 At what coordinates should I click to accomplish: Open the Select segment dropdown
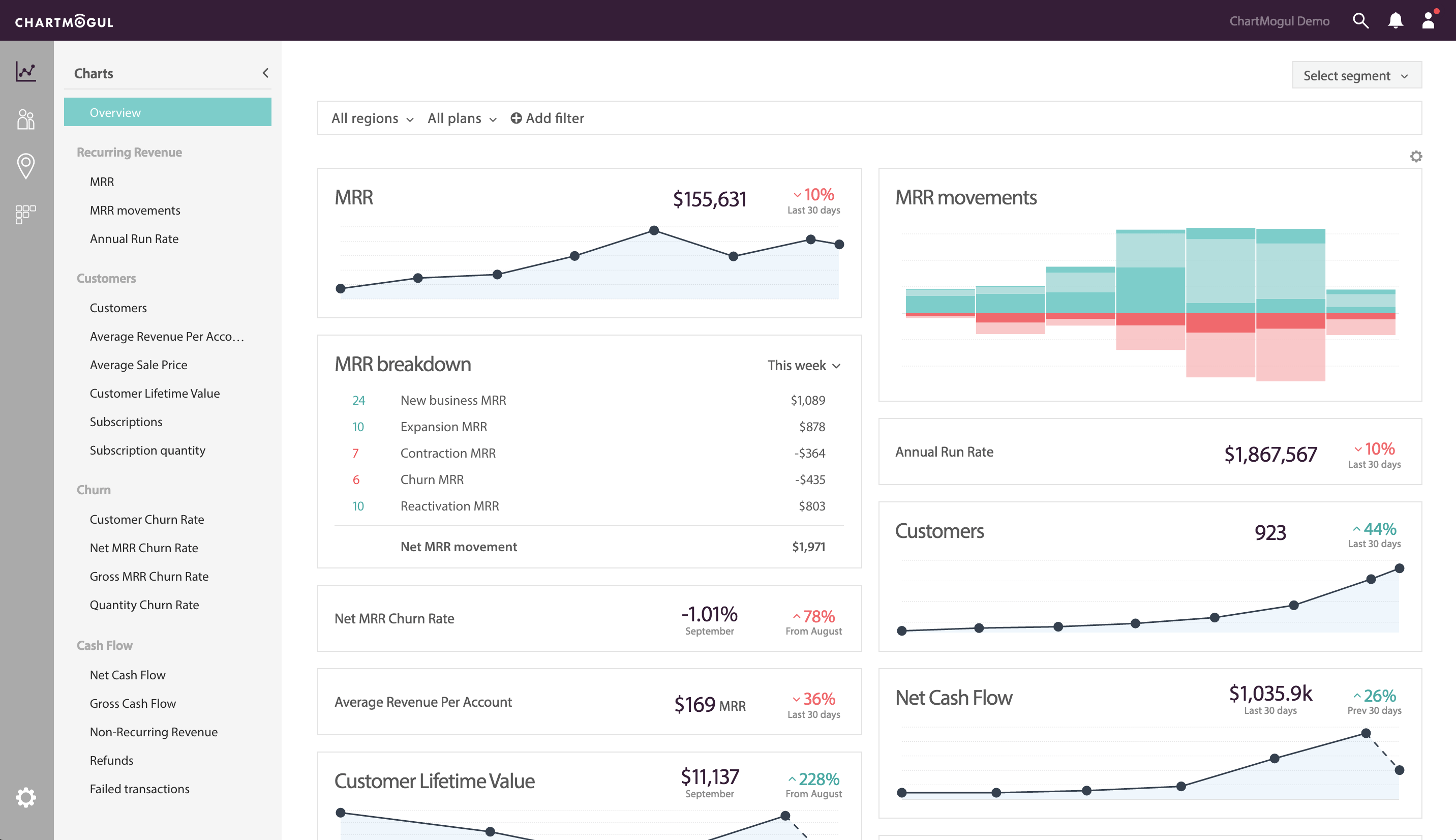pos(1355,75)
